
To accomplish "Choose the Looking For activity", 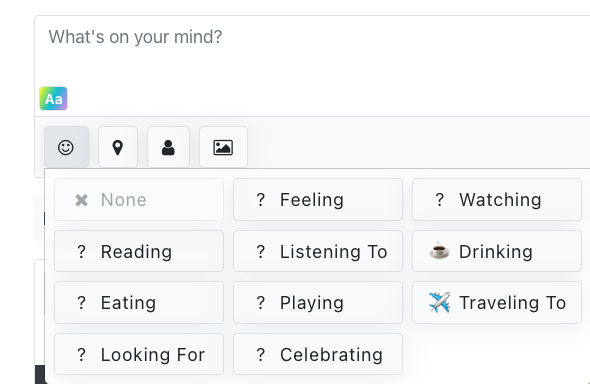I will (139, 354).
